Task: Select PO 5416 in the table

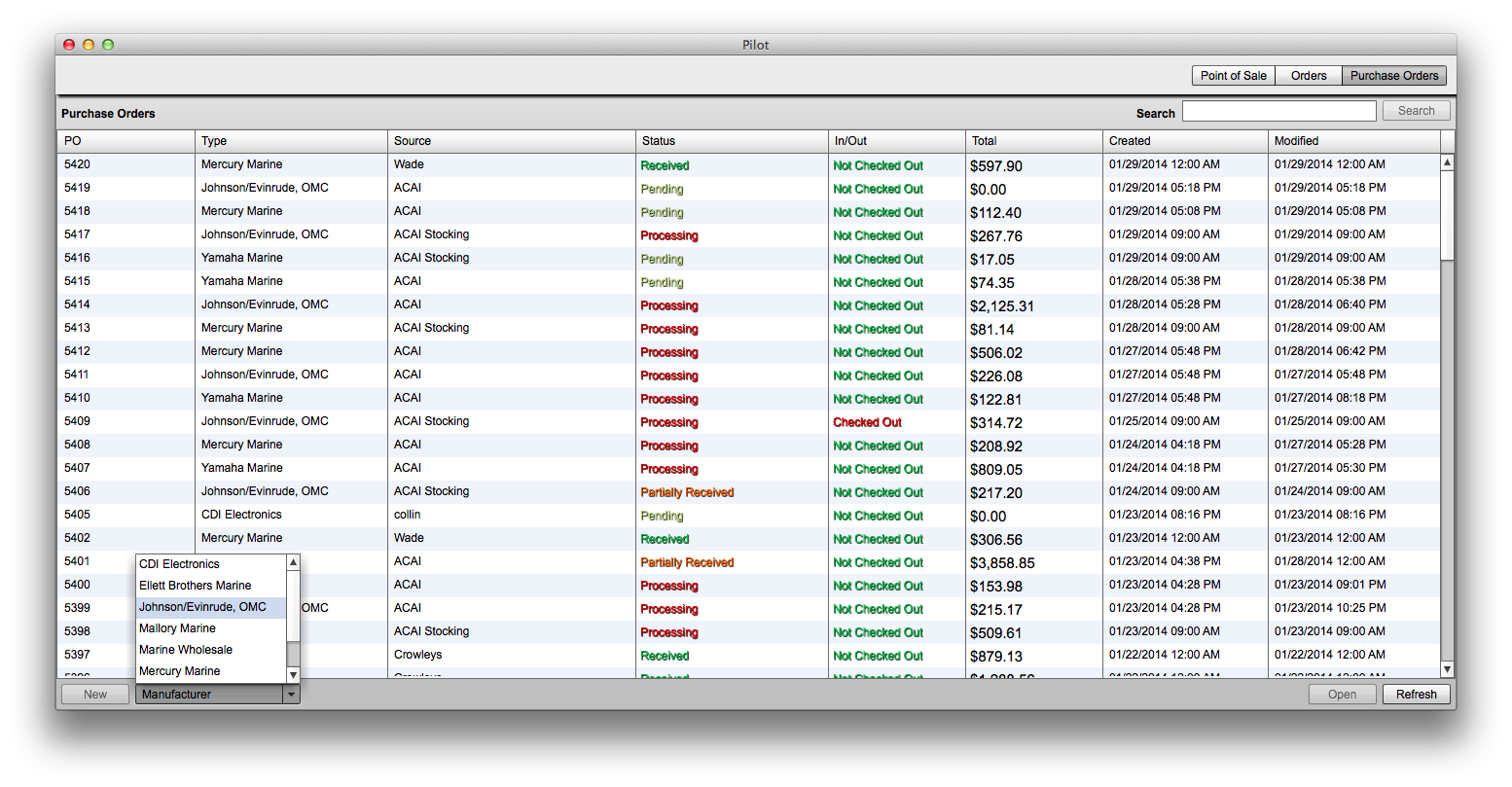Action: pos(748,259)
